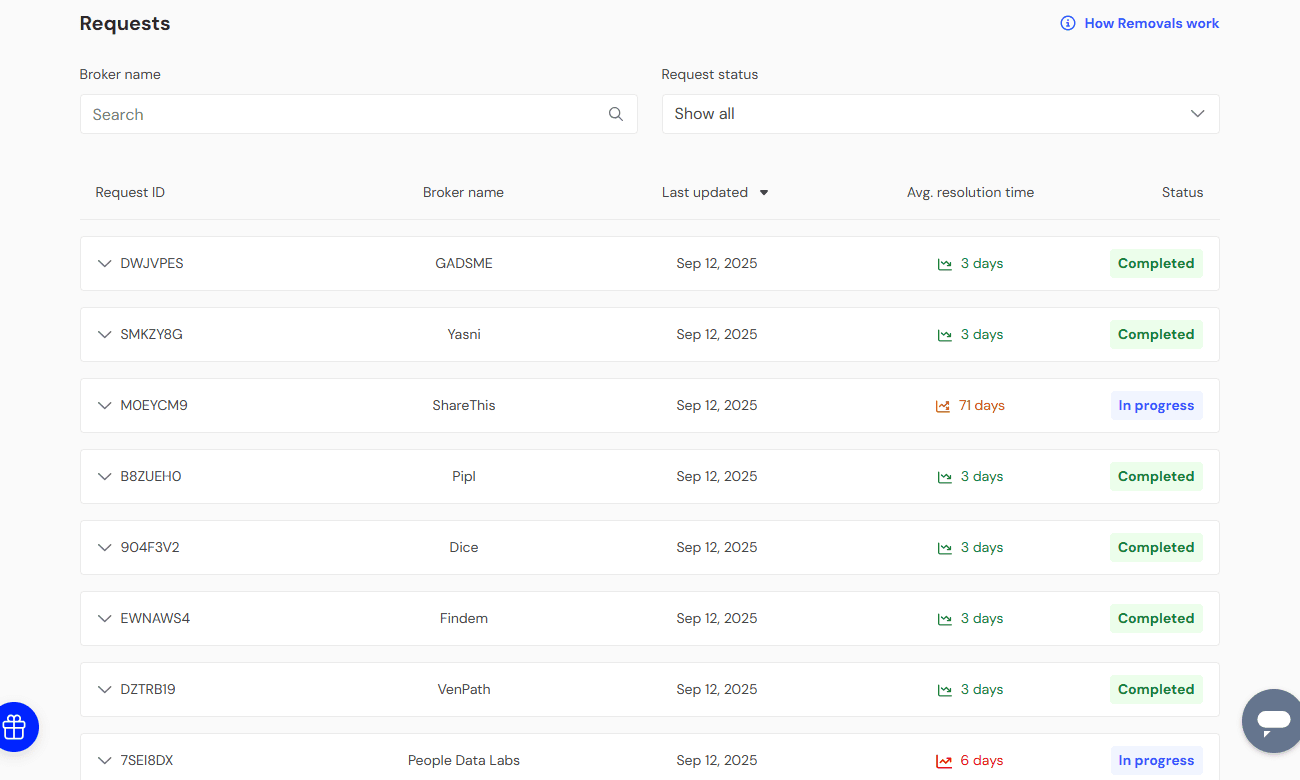
Task: Click the Broker name column header
Action: click(463, 192)
